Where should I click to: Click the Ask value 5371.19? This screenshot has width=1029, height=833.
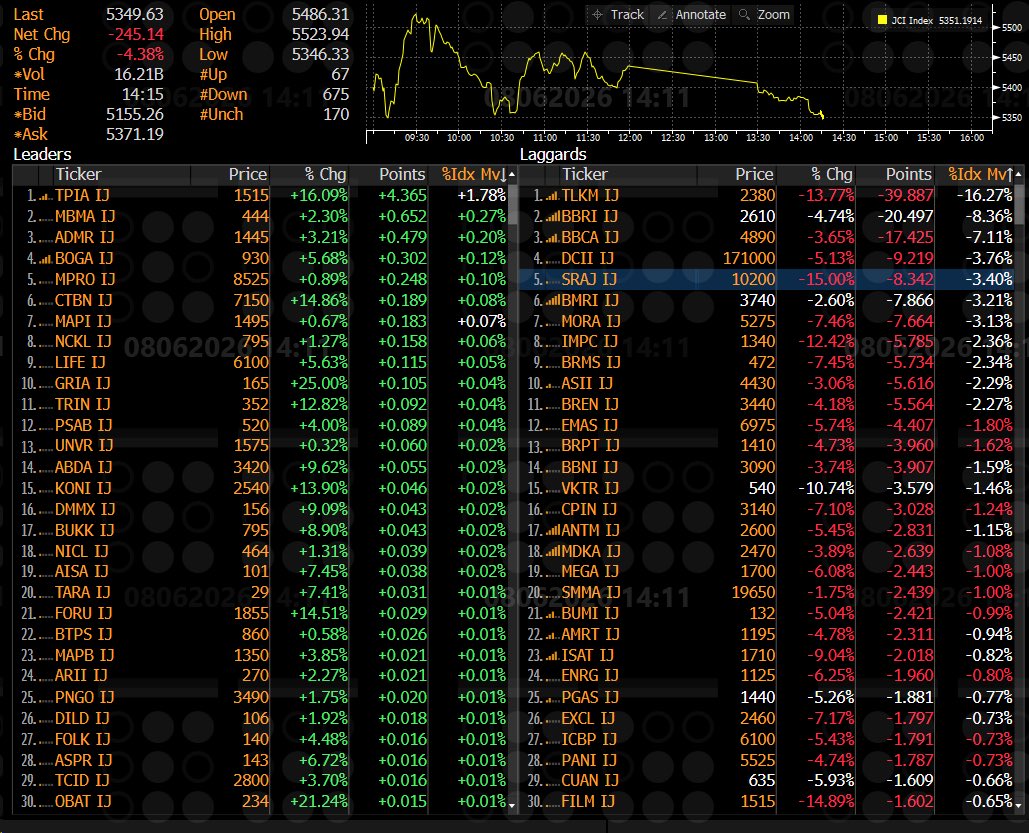tap(135, 135)
